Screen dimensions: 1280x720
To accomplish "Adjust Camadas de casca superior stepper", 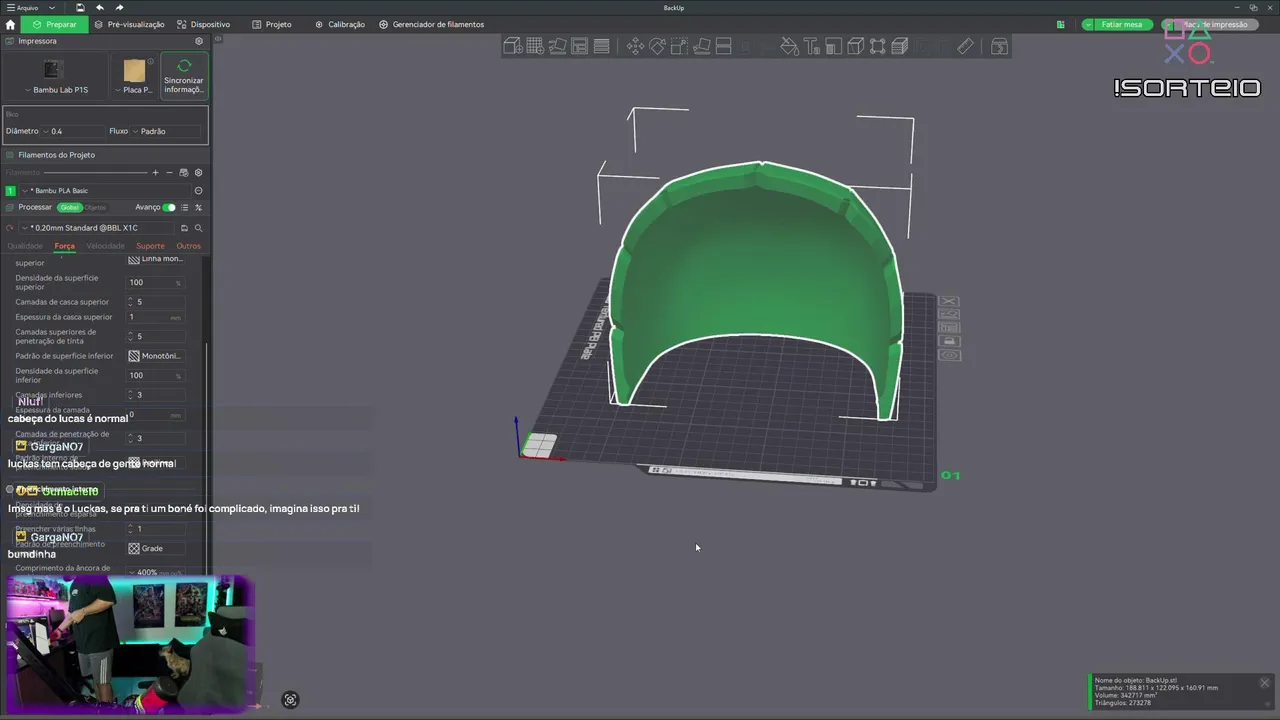I will coord(130,302).
